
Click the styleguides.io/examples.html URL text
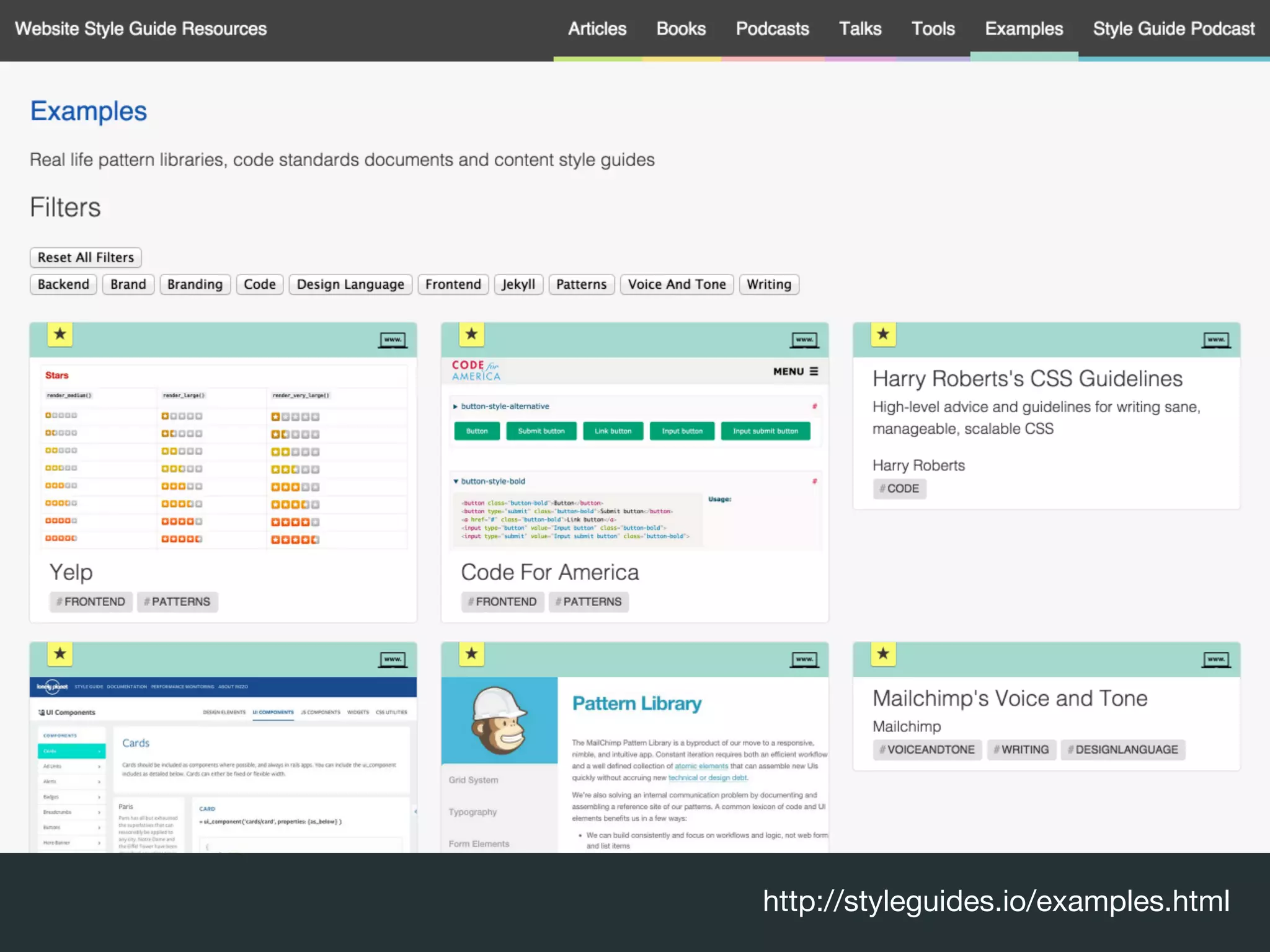pos(996,901)
